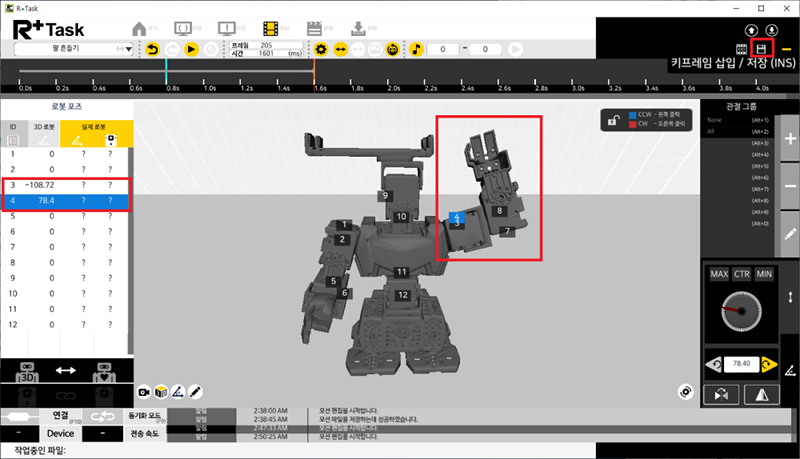Switch to the motion editor film icon
The height and width of the screenshot is (459, 800).
coord(272,28)
